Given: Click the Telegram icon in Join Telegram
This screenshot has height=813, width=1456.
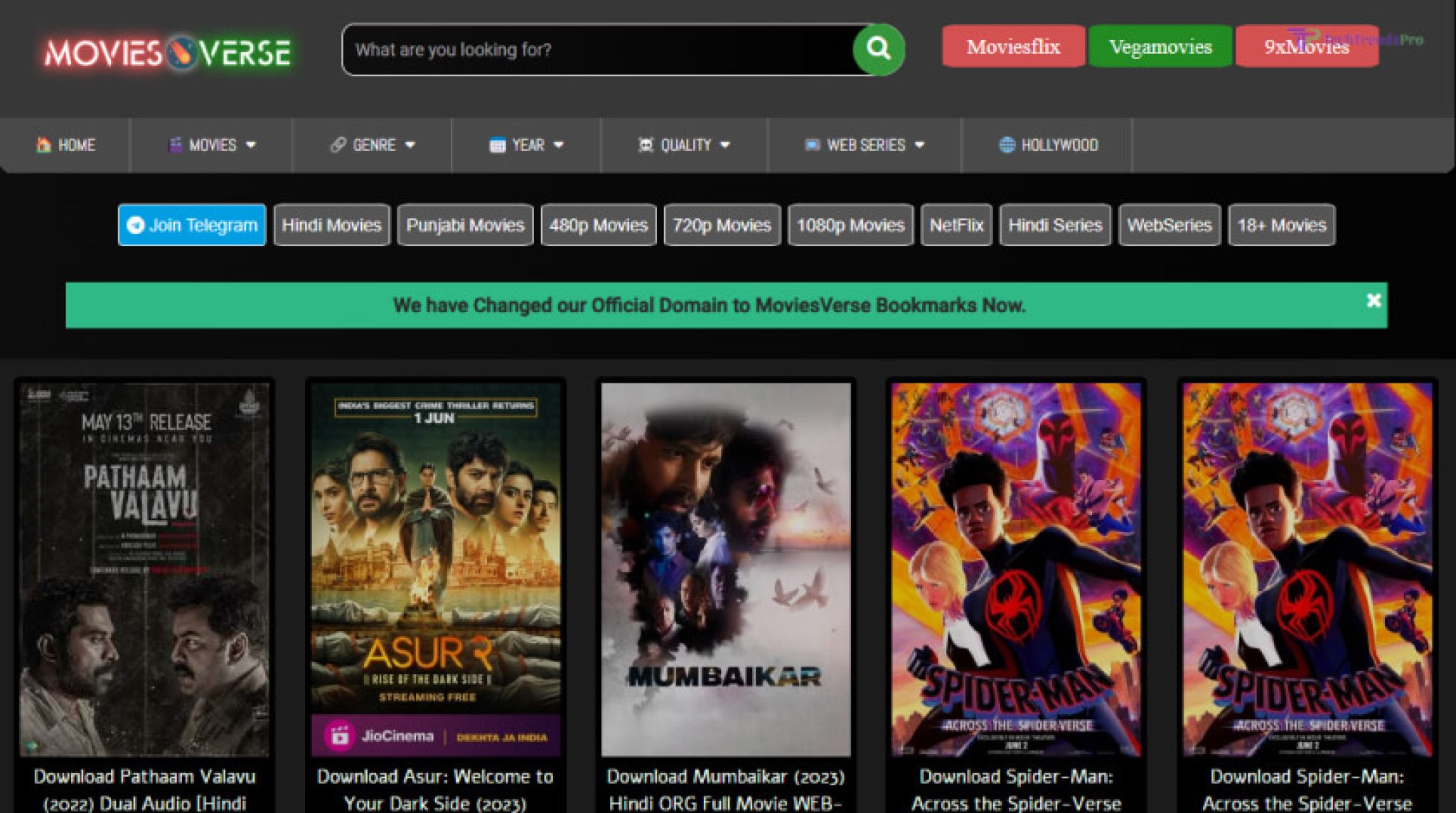Looking at the screenshot, I should click(135, 225).
